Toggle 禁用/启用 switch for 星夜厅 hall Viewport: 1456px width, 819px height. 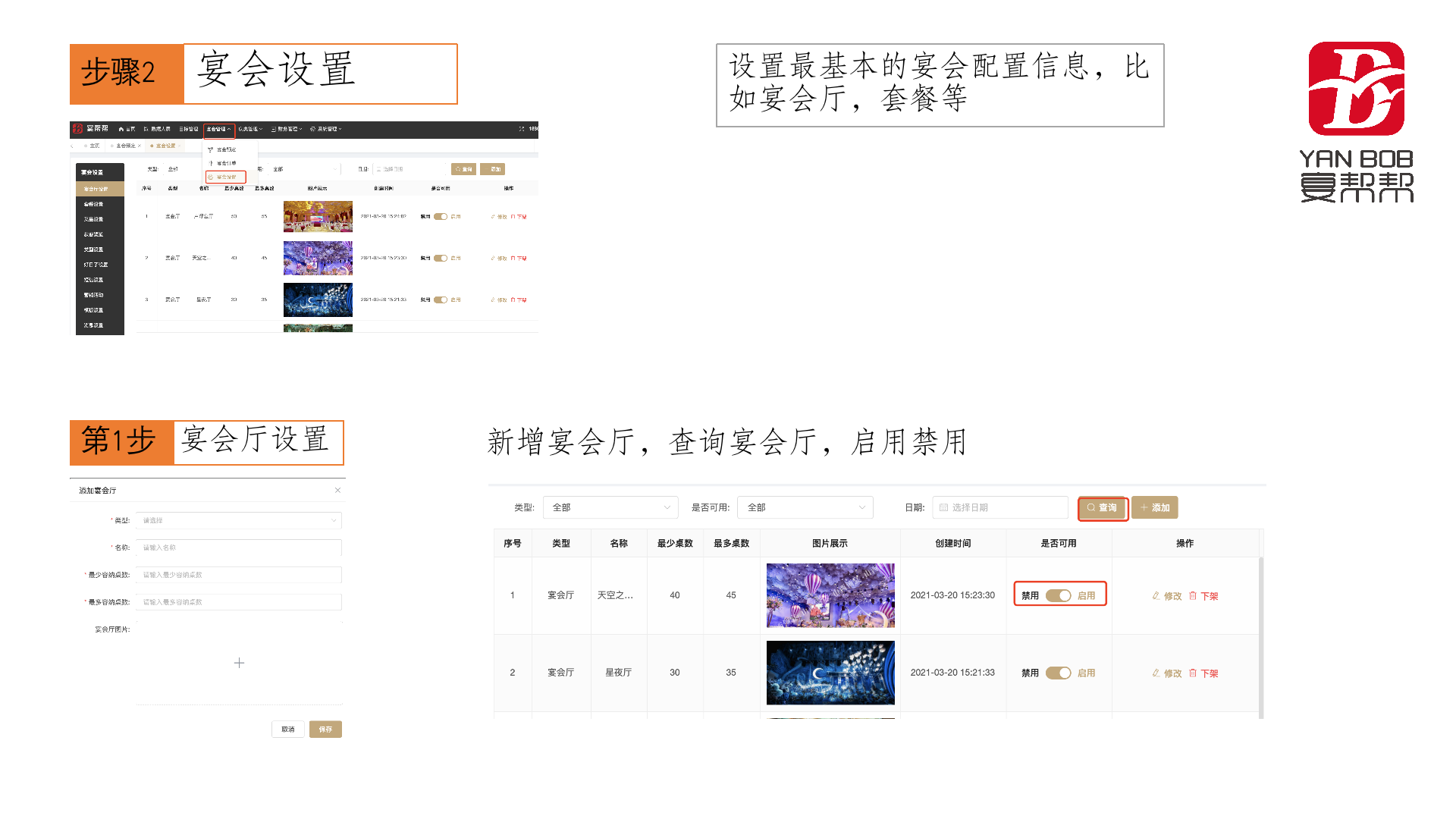[x=1058, y=673]
